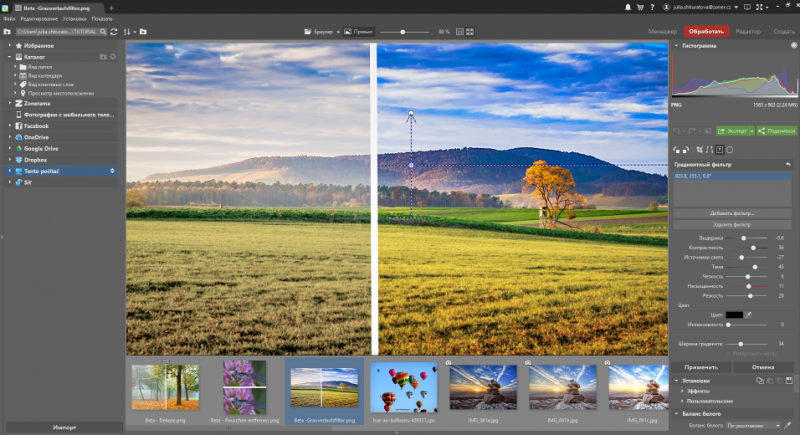Click the Экспорт button
The image size is (800, 435).
pos(733,131)
